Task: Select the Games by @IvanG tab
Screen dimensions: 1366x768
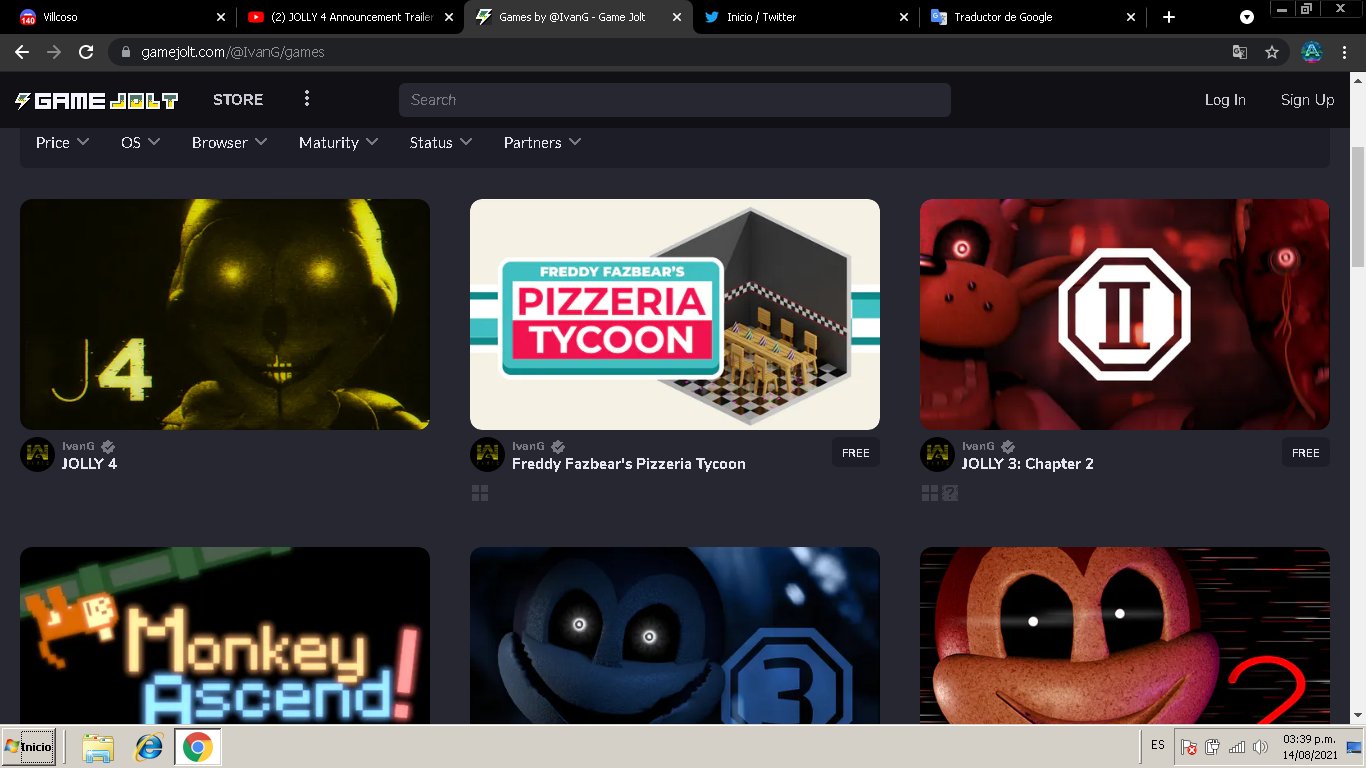Action: [x=578, y=17]
